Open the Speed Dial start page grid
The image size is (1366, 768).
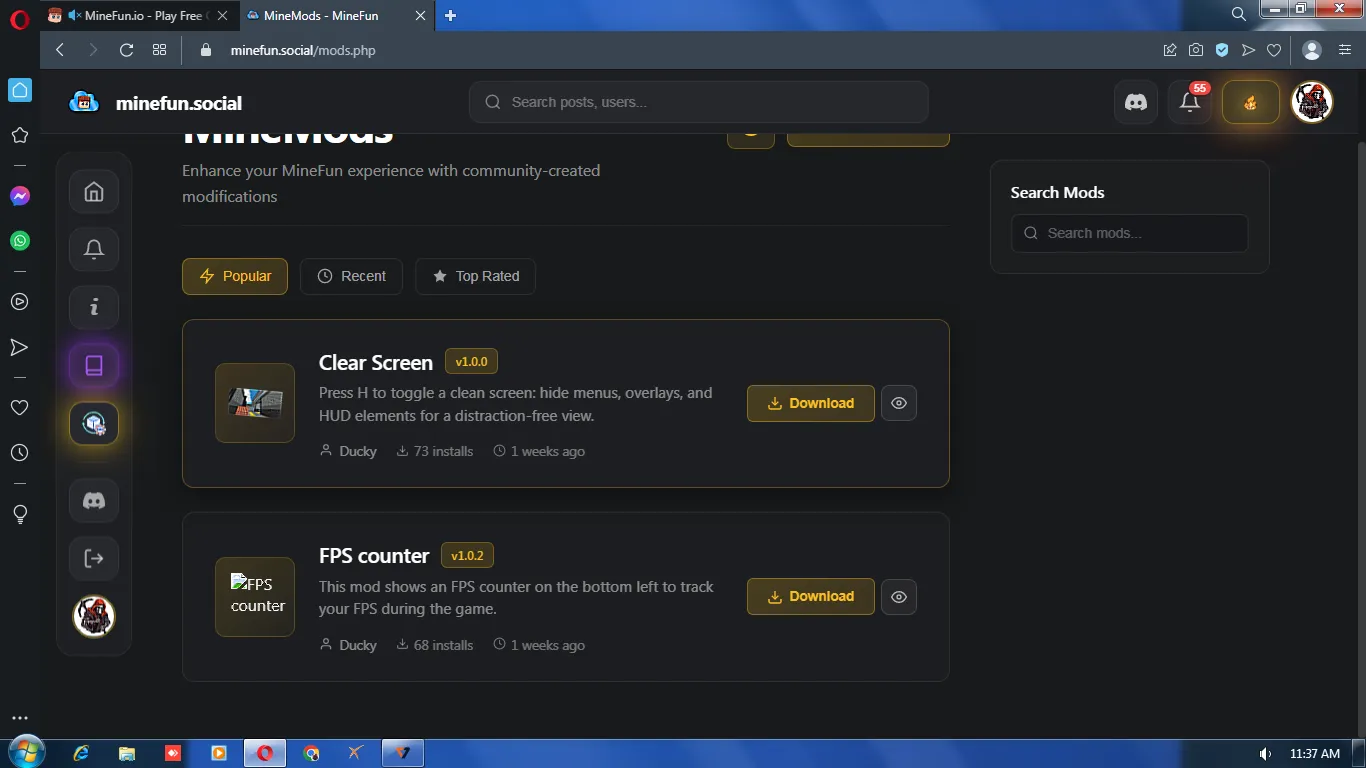159,50
